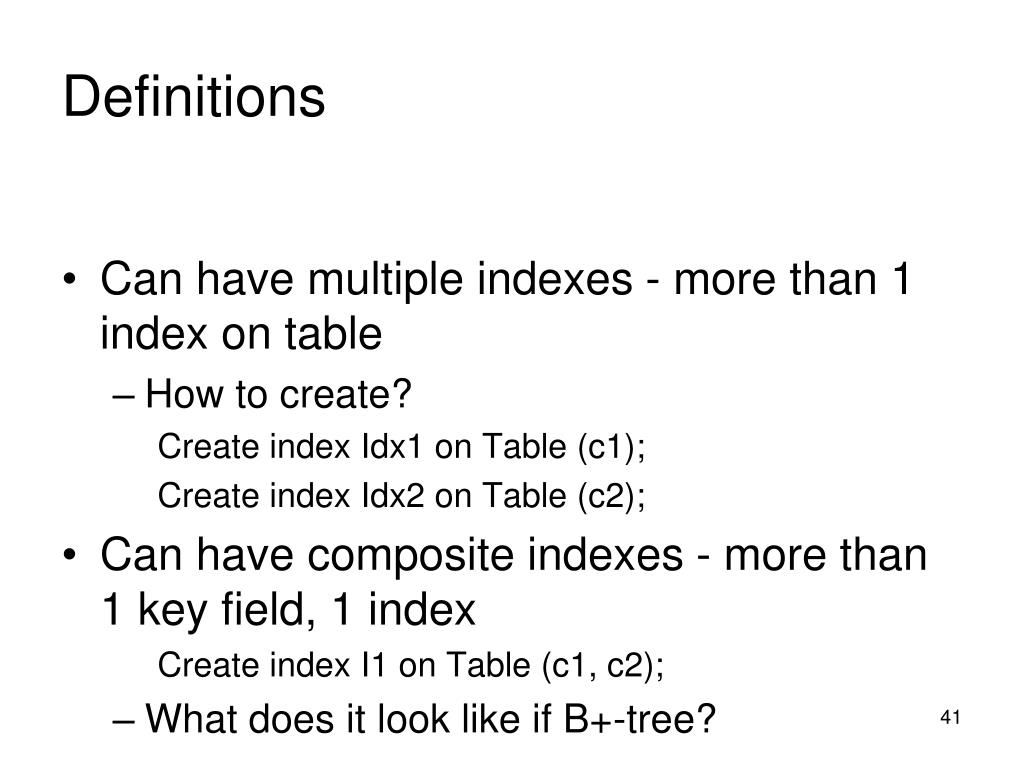Click "(c1);" at the end of the Idx1 line
This screenshot has height=768, width=1024.
611,449
